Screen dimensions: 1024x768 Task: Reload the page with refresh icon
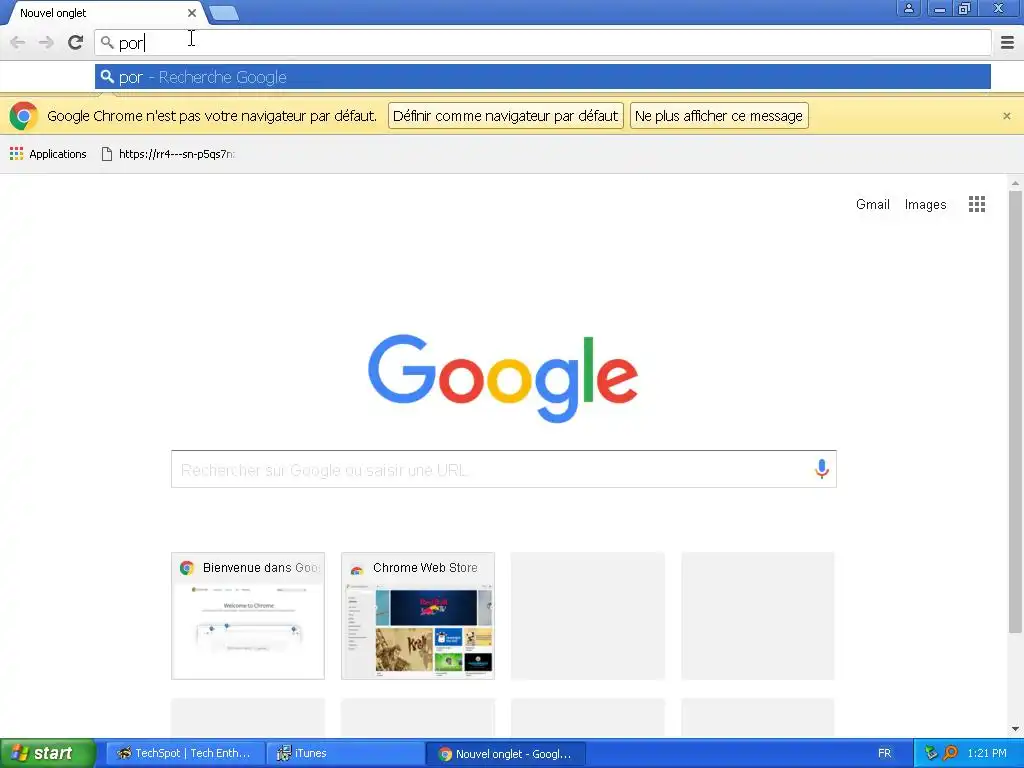(76, 43)
